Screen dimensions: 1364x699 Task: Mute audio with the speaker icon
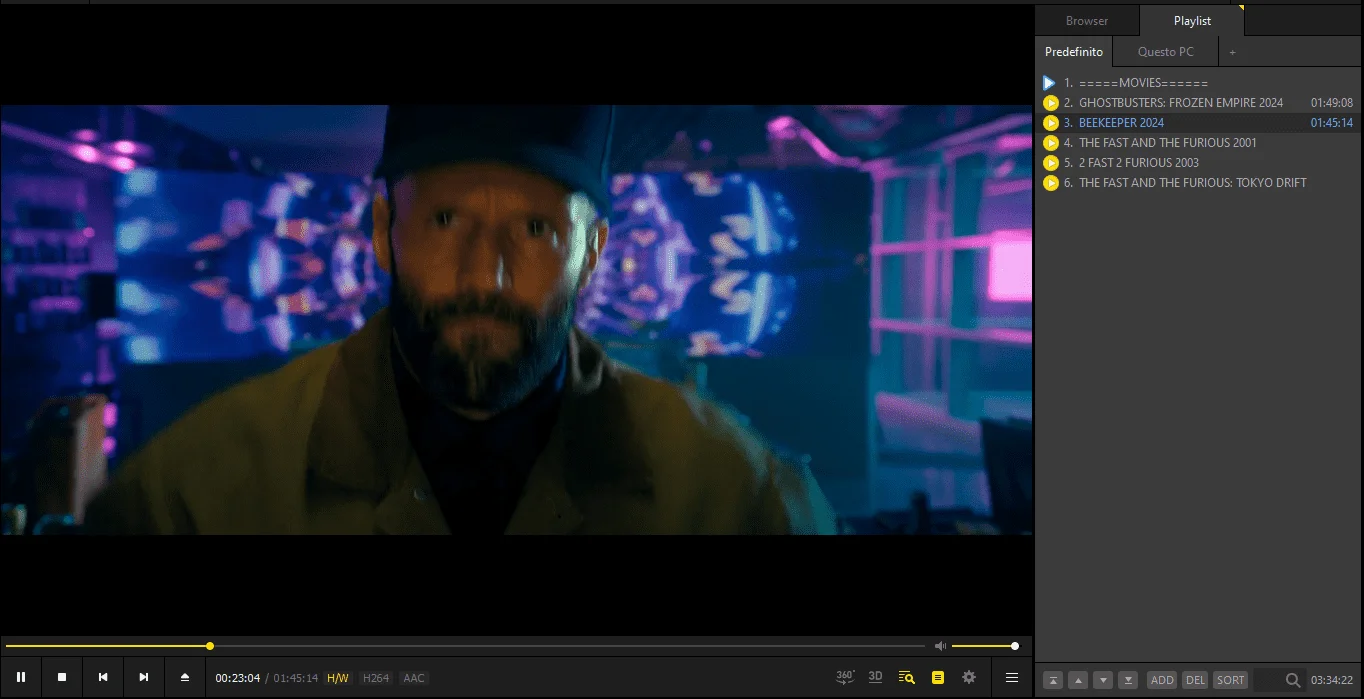(x=940, y=646)
